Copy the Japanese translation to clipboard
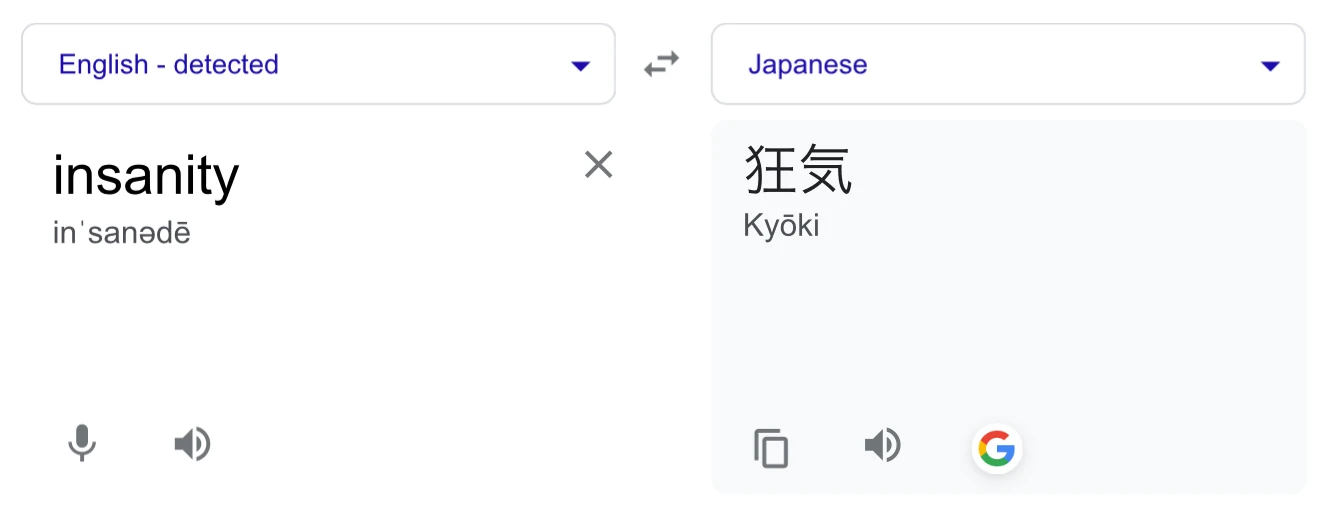This screenshot has height=524, width=1340. (x=771, y=448)
